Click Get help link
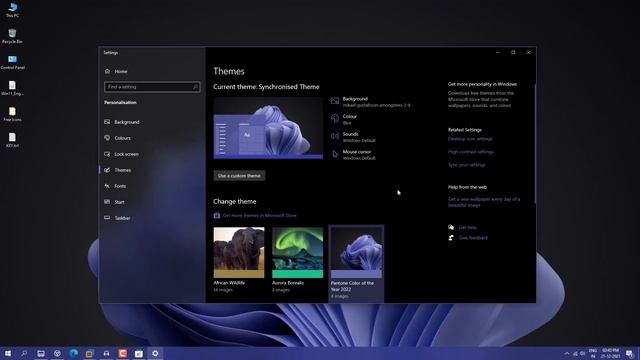 point(467,227)
